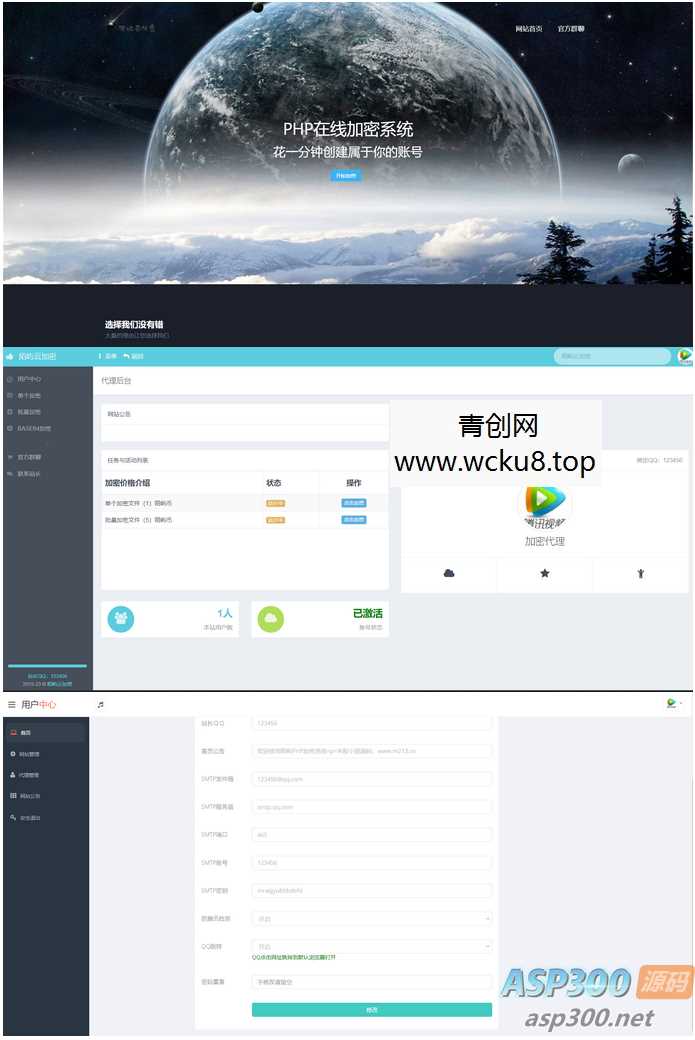Click the 返回 back arrow in teal header

(133, 356)
